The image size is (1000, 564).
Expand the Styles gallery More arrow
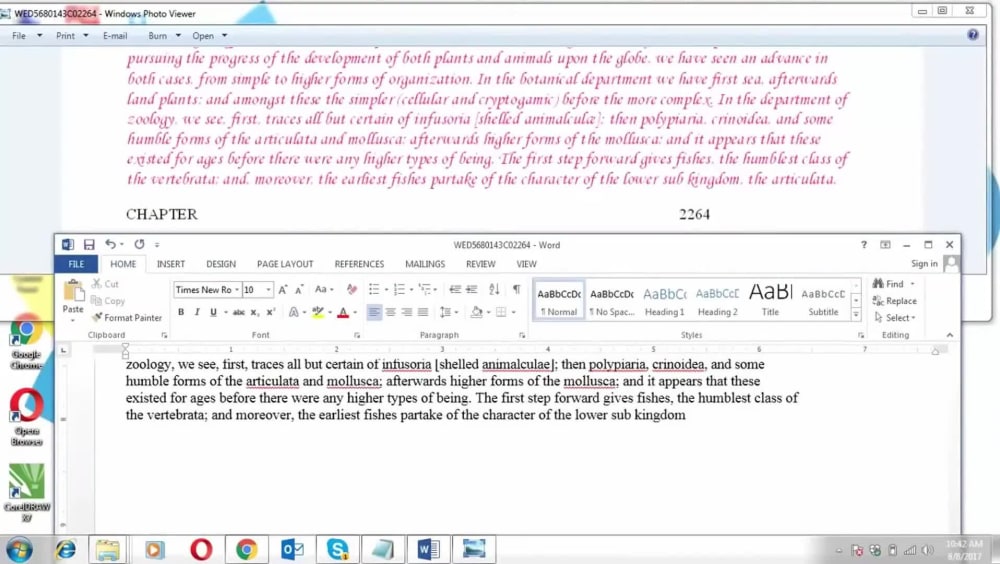(856, 315)
